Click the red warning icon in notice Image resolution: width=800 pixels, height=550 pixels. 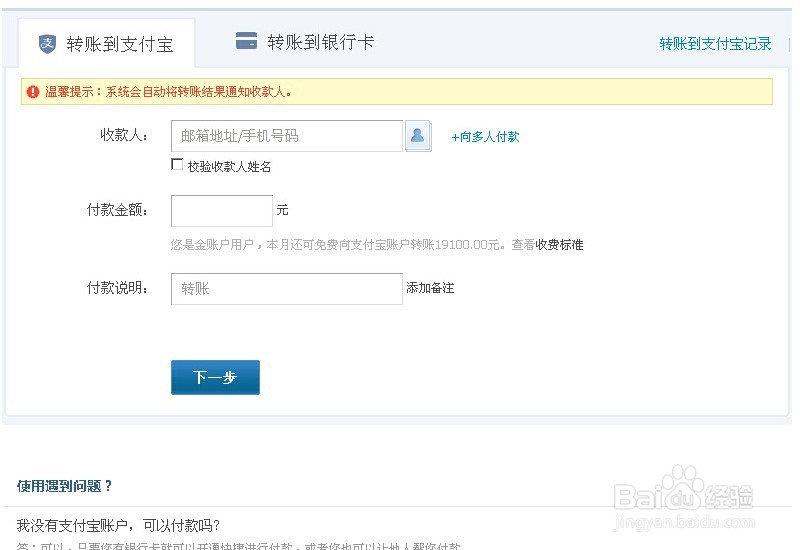[x=33, y=92]
